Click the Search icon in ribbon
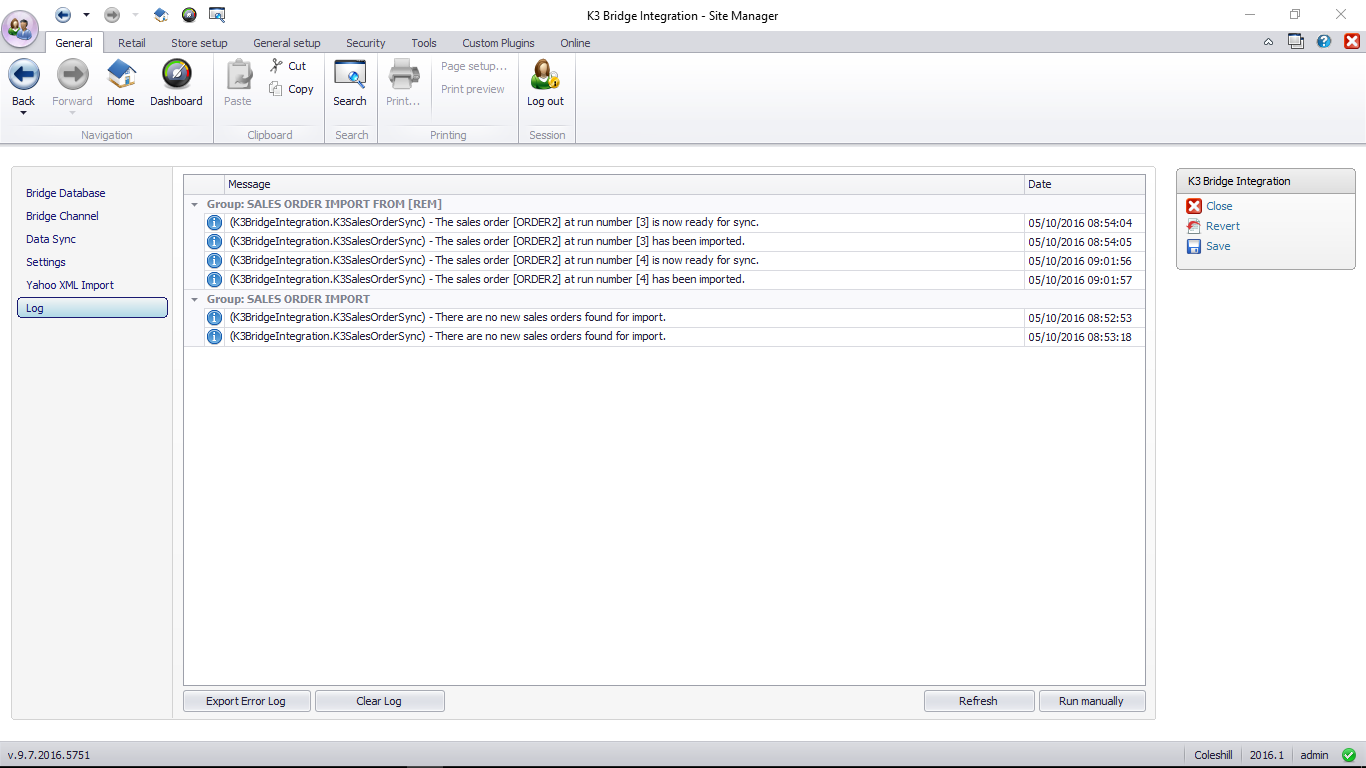The width and height of the screenshot is (1366, 768). point(350,75)
